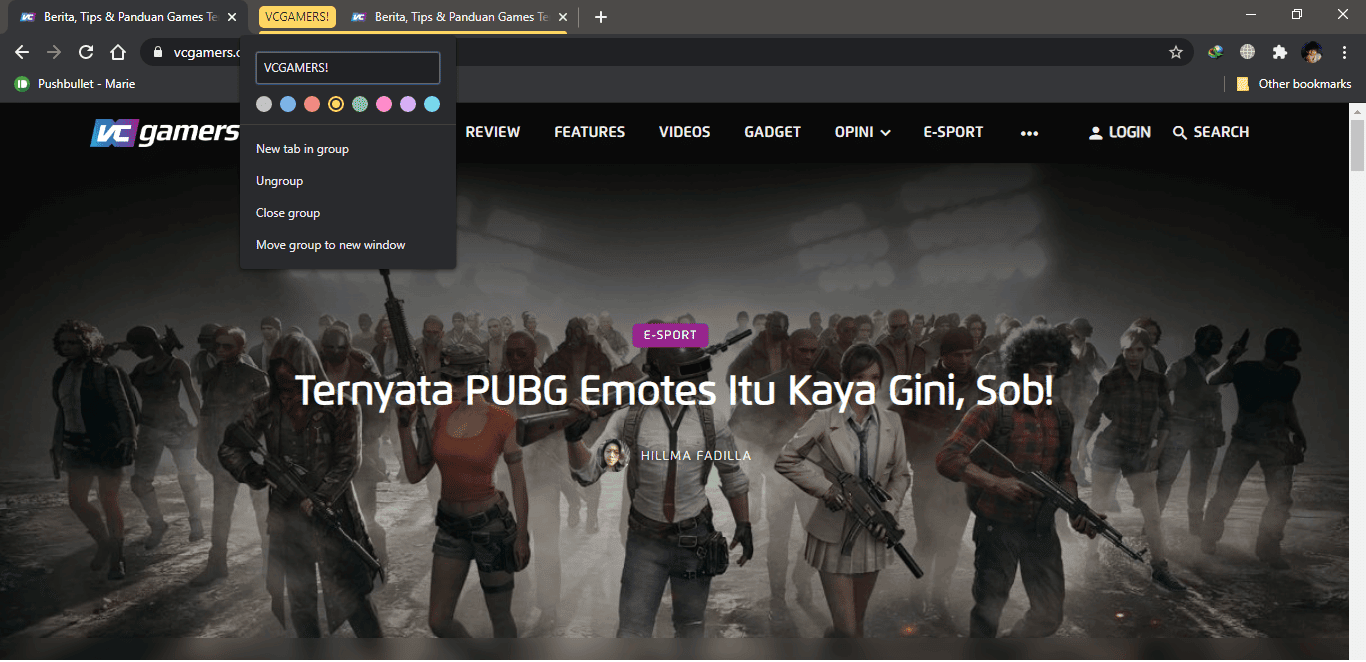1366x662 pixels.
Task: Reload the current page
Action: tap(86, 52)
